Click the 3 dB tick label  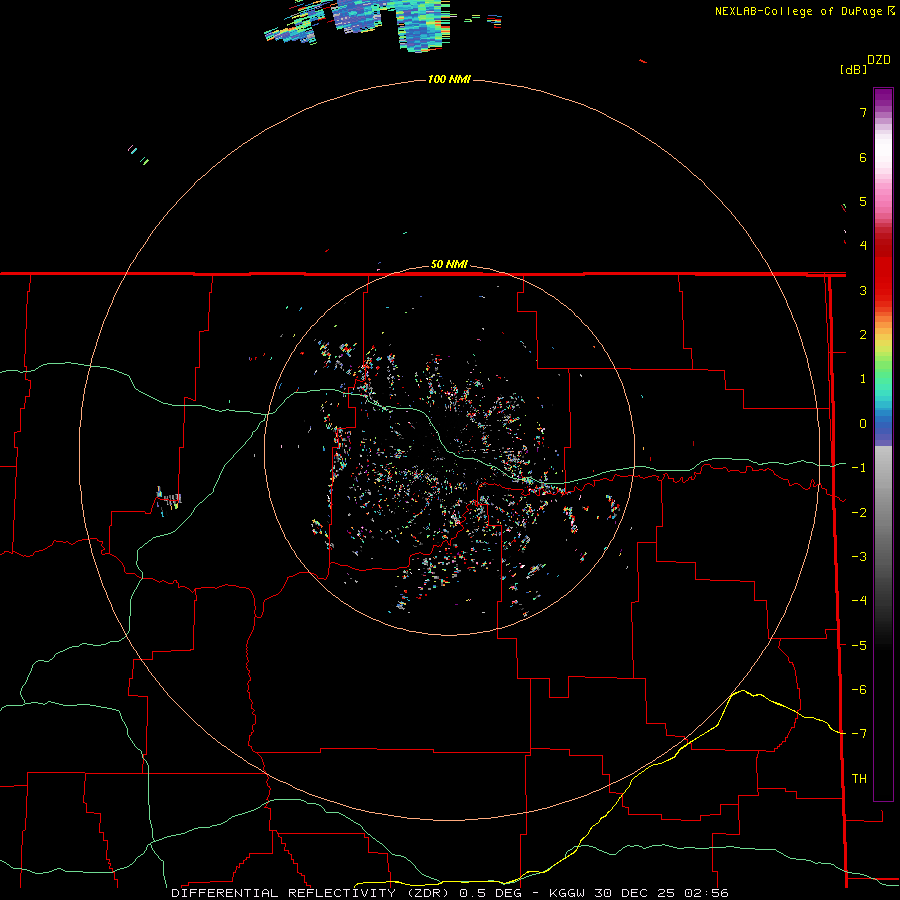(x=863, y=290)
